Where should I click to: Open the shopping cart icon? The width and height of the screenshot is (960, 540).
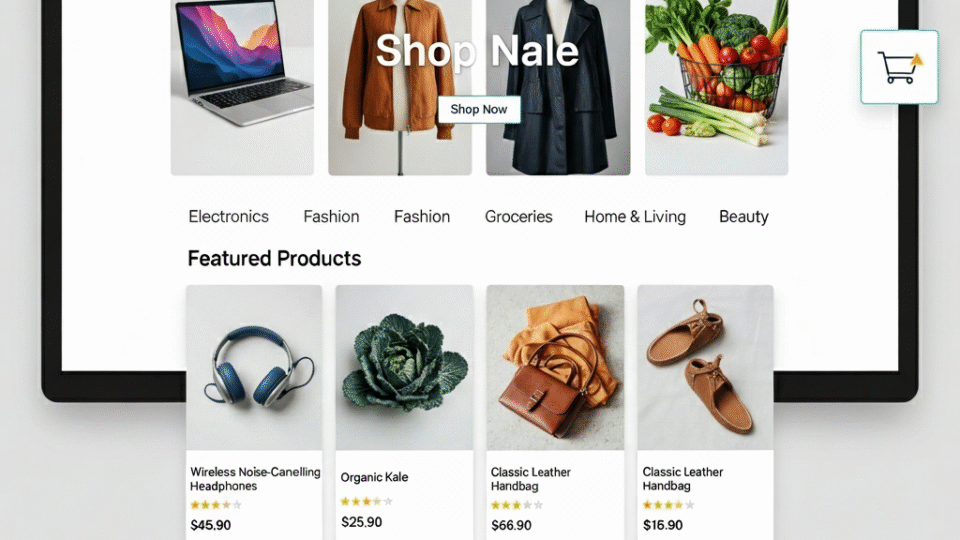899,67
